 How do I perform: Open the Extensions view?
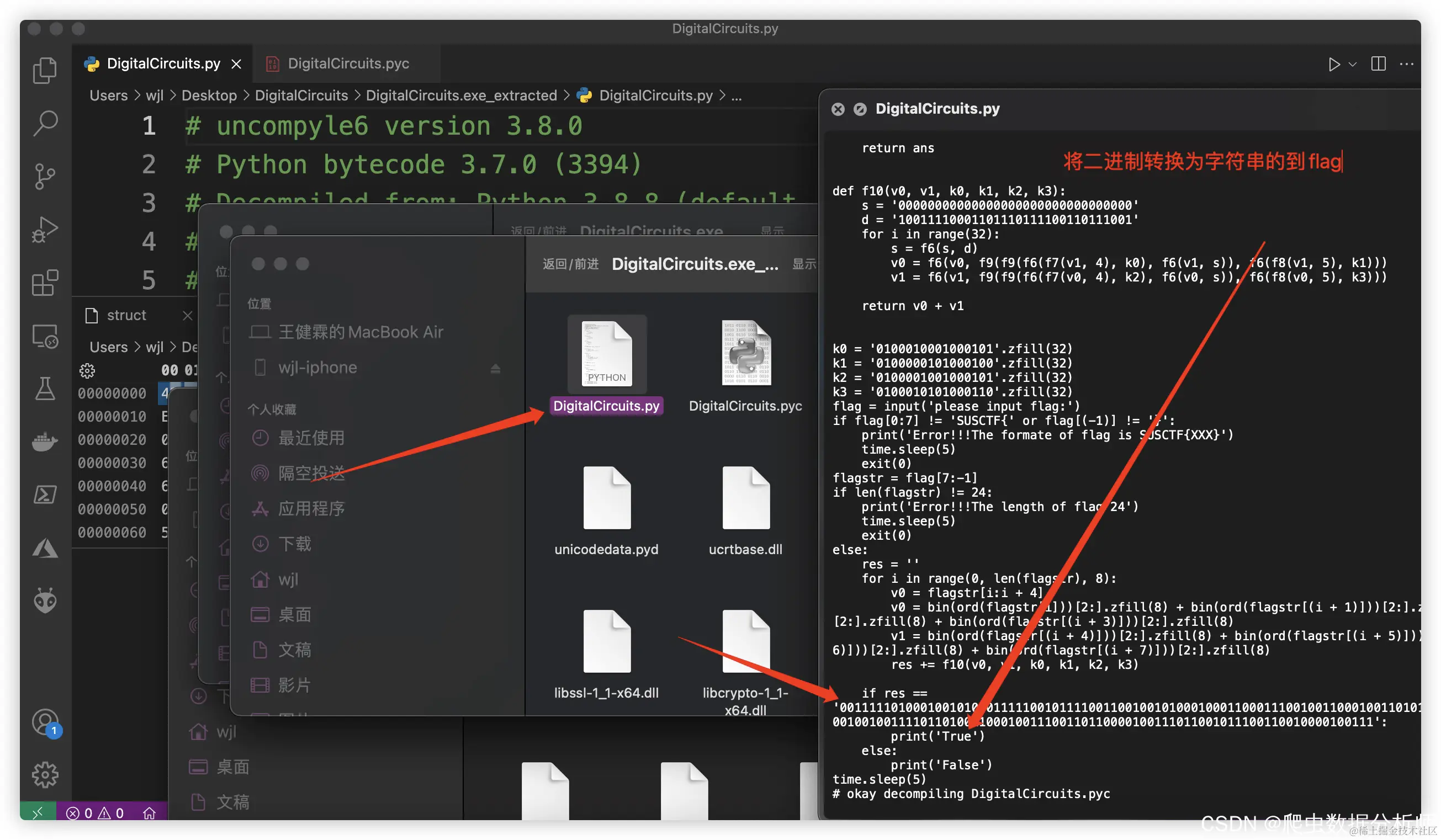point(45,283)
